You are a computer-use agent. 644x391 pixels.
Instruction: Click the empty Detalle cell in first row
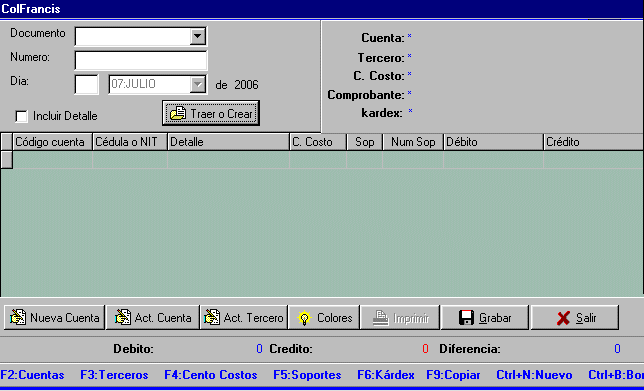point(228,160)
